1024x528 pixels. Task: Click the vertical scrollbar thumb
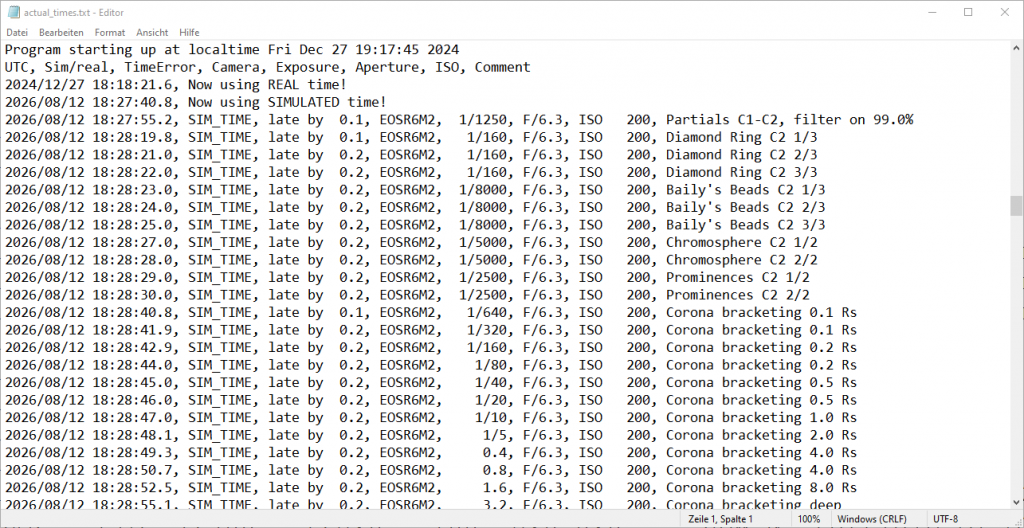click(1016, 205)
